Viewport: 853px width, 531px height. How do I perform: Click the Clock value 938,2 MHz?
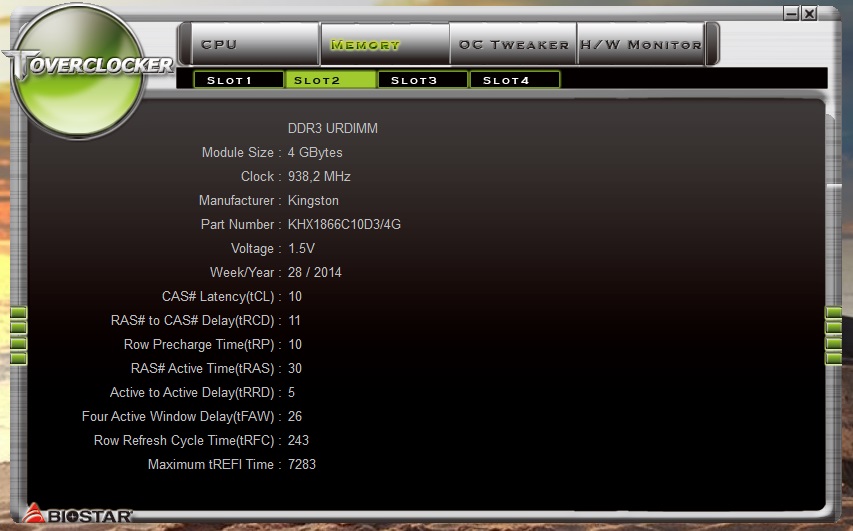point(319,176)
